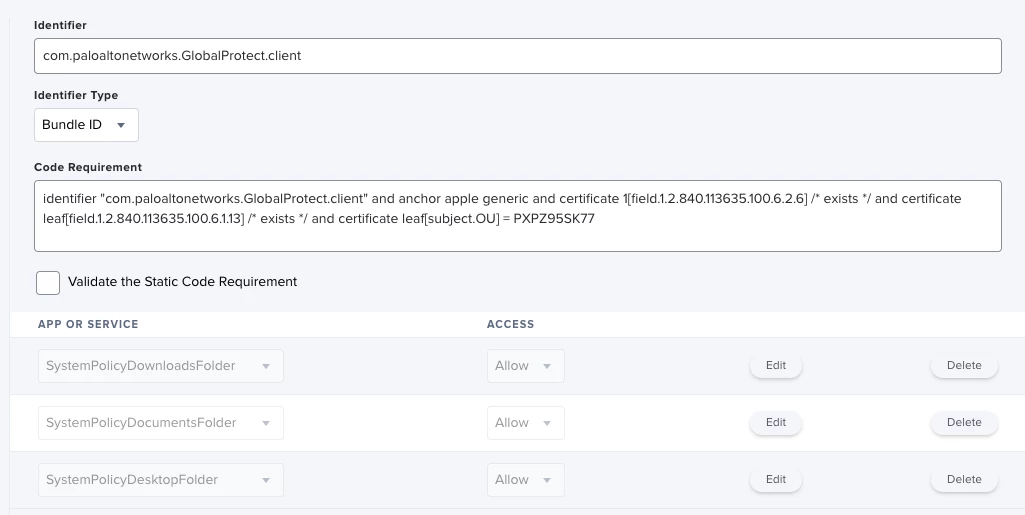The width and height of the screenshot is (1025, 515).
Task: Click the Identifier text field
Action: (517, 56)
